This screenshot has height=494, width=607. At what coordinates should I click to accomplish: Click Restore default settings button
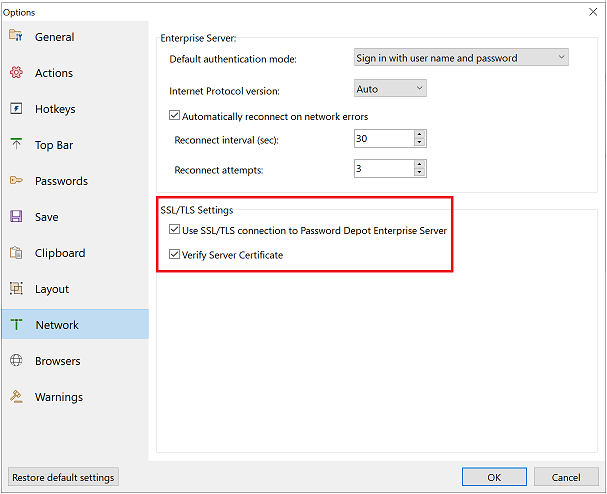(63, 477)
